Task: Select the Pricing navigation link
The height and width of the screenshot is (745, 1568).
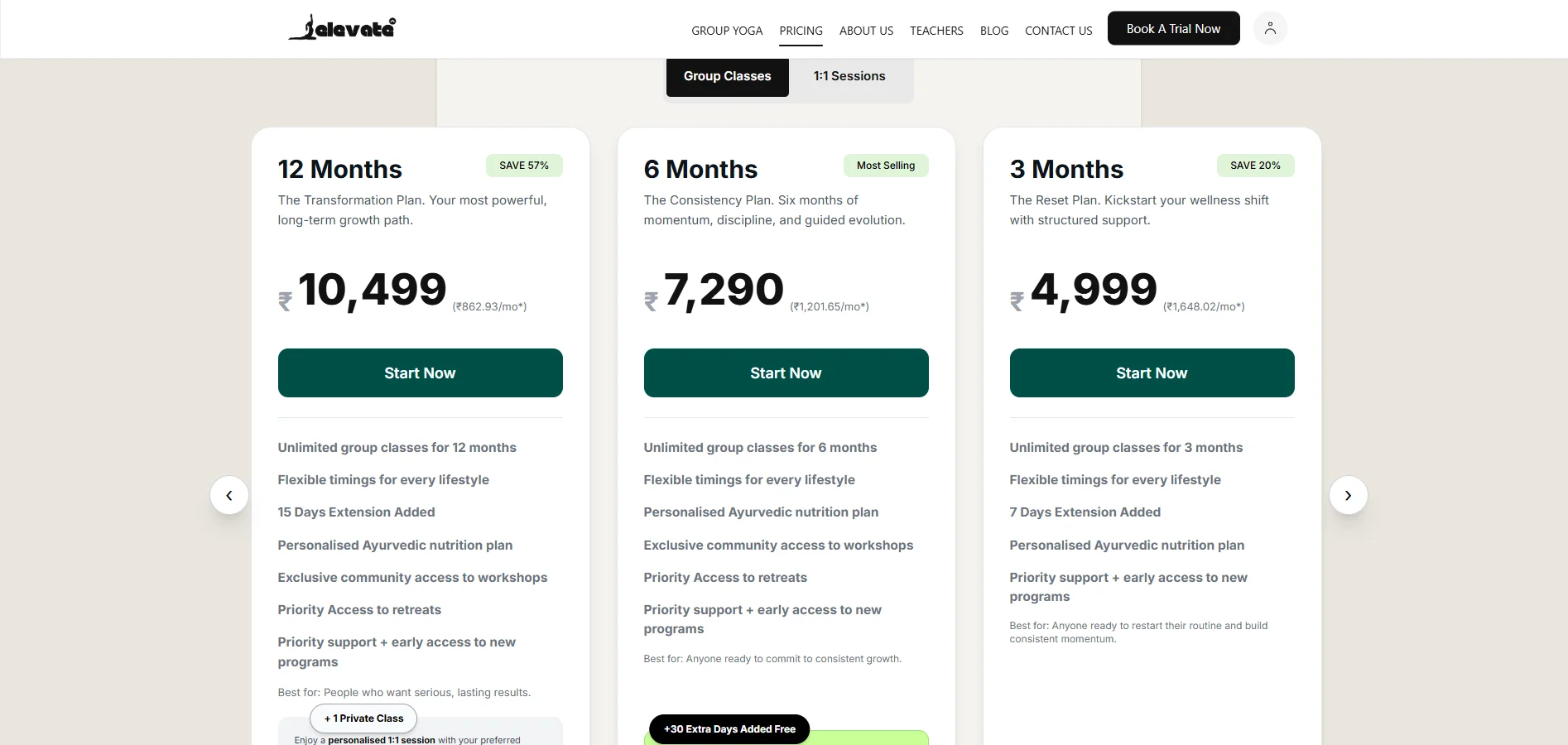Action: tap(801, 31)
